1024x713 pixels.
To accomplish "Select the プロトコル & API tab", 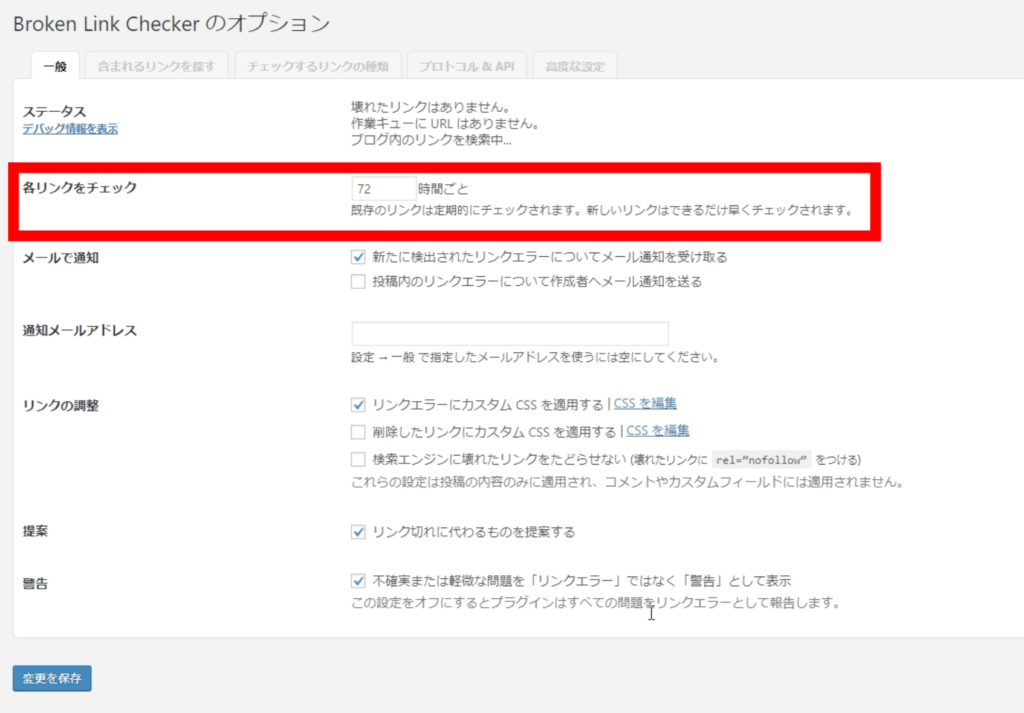I will coord(466,66).
